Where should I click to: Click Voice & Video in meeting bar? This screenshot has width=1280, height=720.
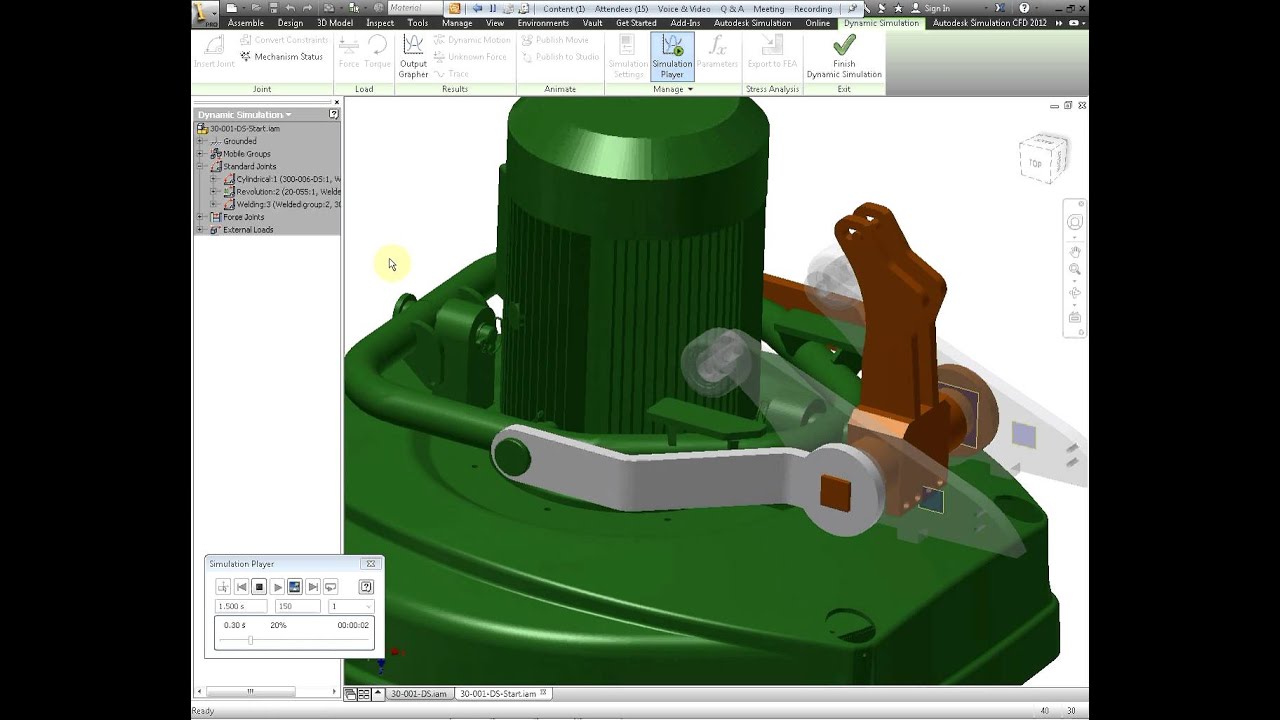coord(684,9)
